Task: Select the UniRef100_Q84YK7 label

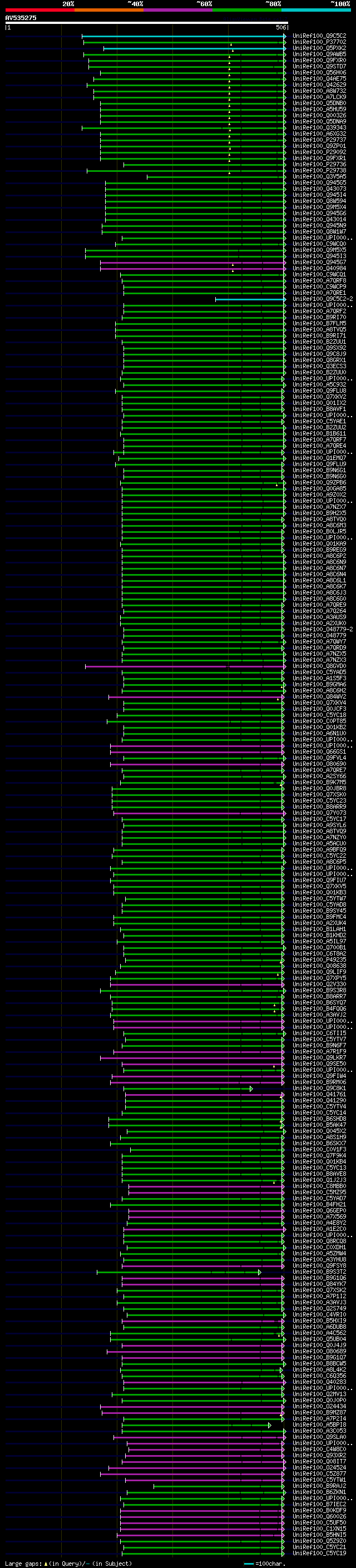Action: (x=319, y=1284)
